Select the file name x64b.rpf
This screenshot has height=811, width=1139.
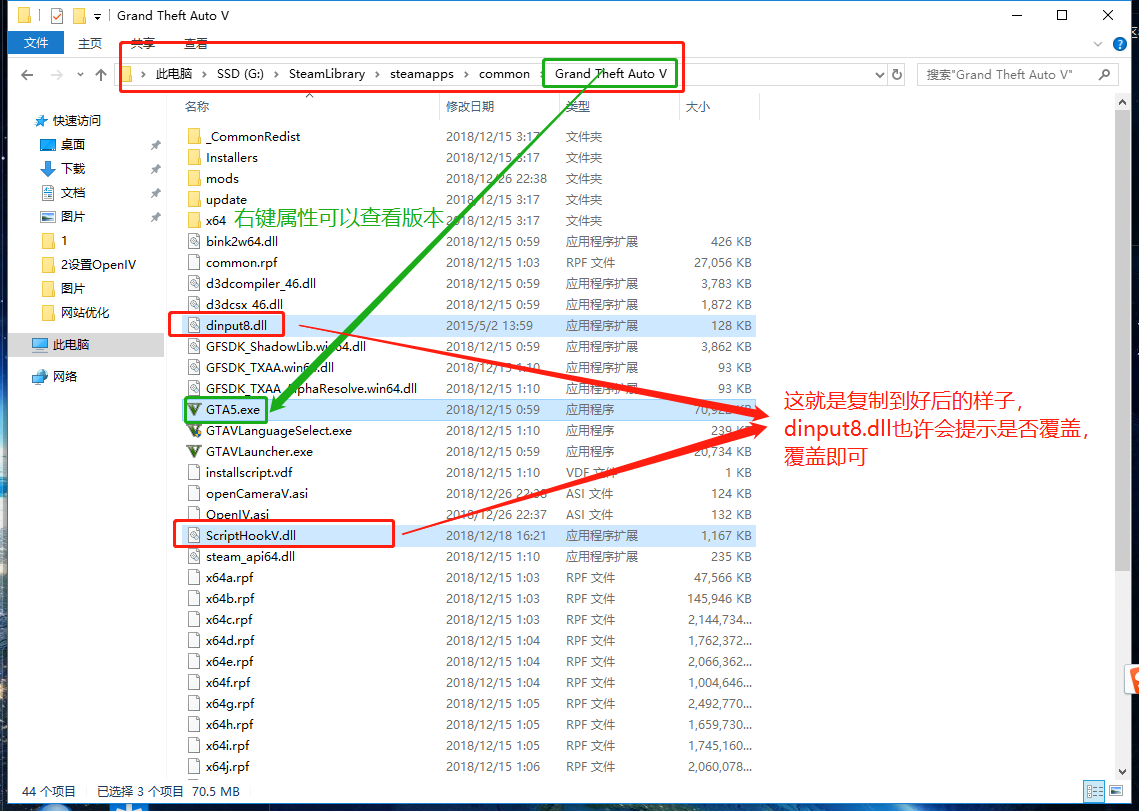pyautogui.click(x=230, y=599)
